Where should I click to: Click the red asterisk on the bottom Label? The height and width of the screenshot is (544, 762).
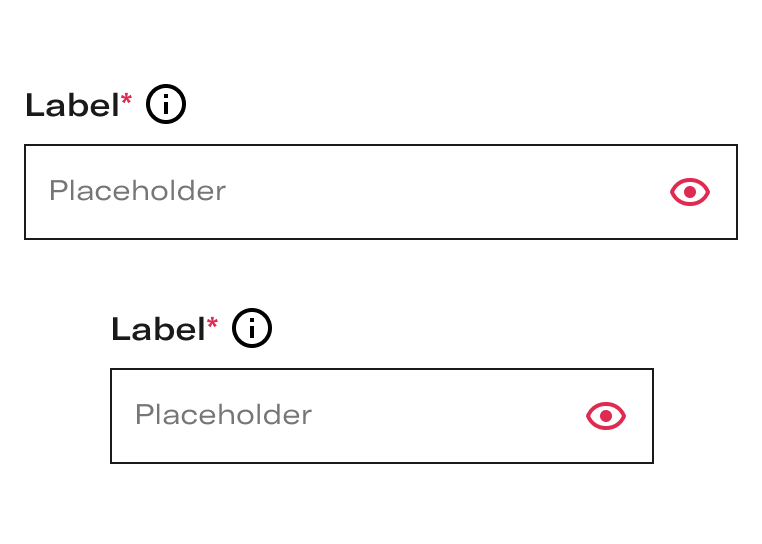coord(212,323)
